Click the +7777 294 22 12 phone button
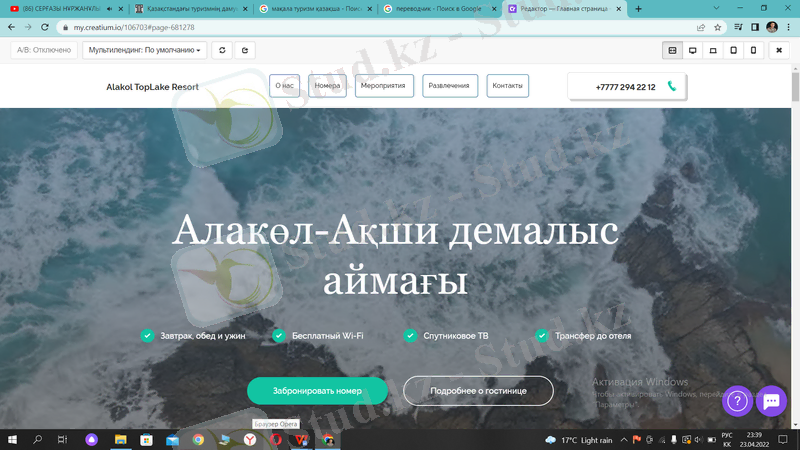This screenshot has height=450, width=800. click(x=627, y=87)
